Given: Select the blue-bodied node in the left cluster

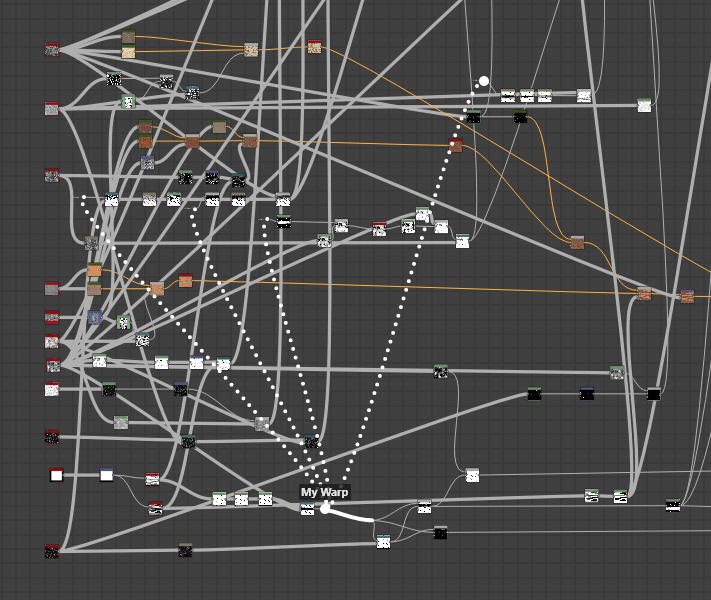Looking at the screenshot, I should (x=95, y=317).
